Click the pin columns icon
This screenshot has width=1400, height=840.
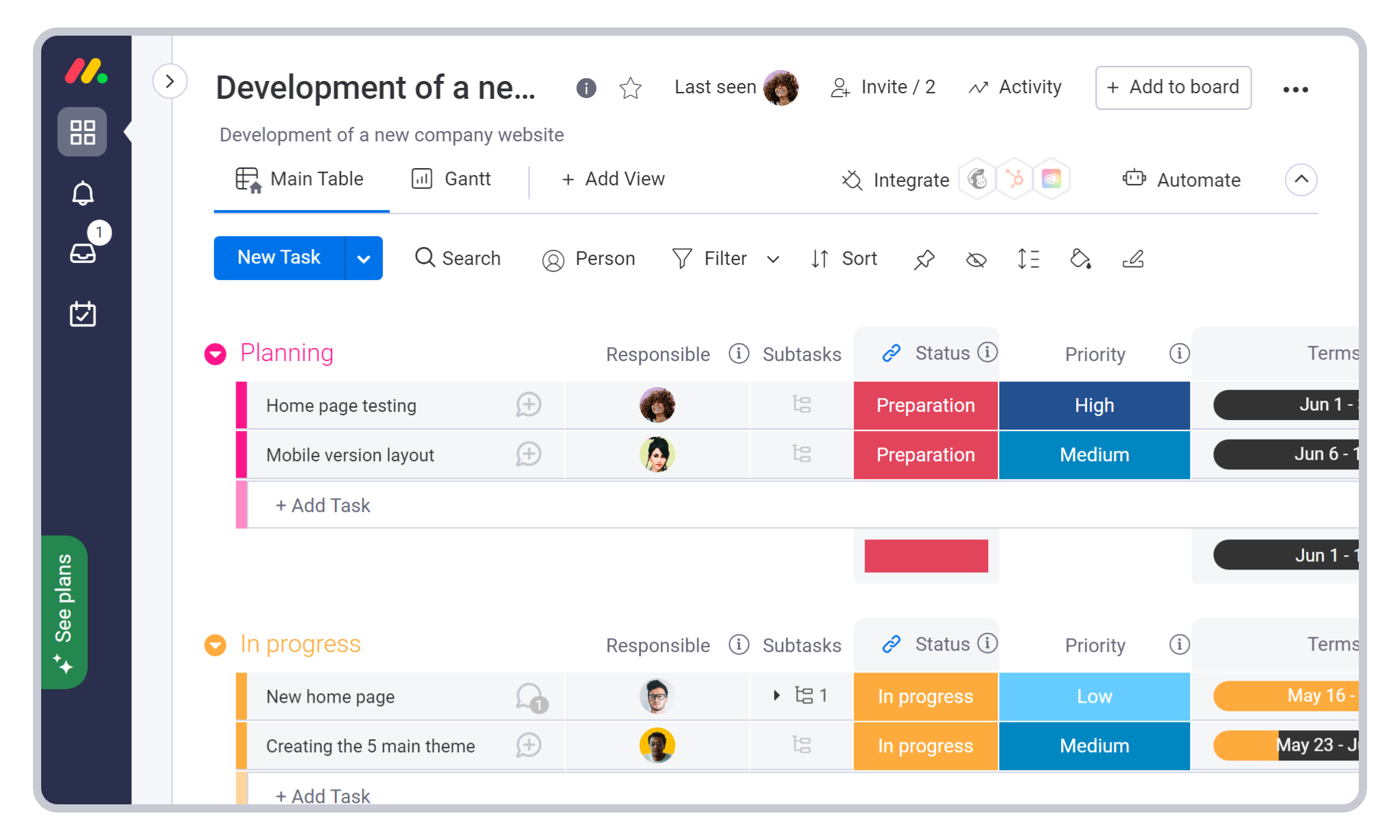tap(924, 259)
